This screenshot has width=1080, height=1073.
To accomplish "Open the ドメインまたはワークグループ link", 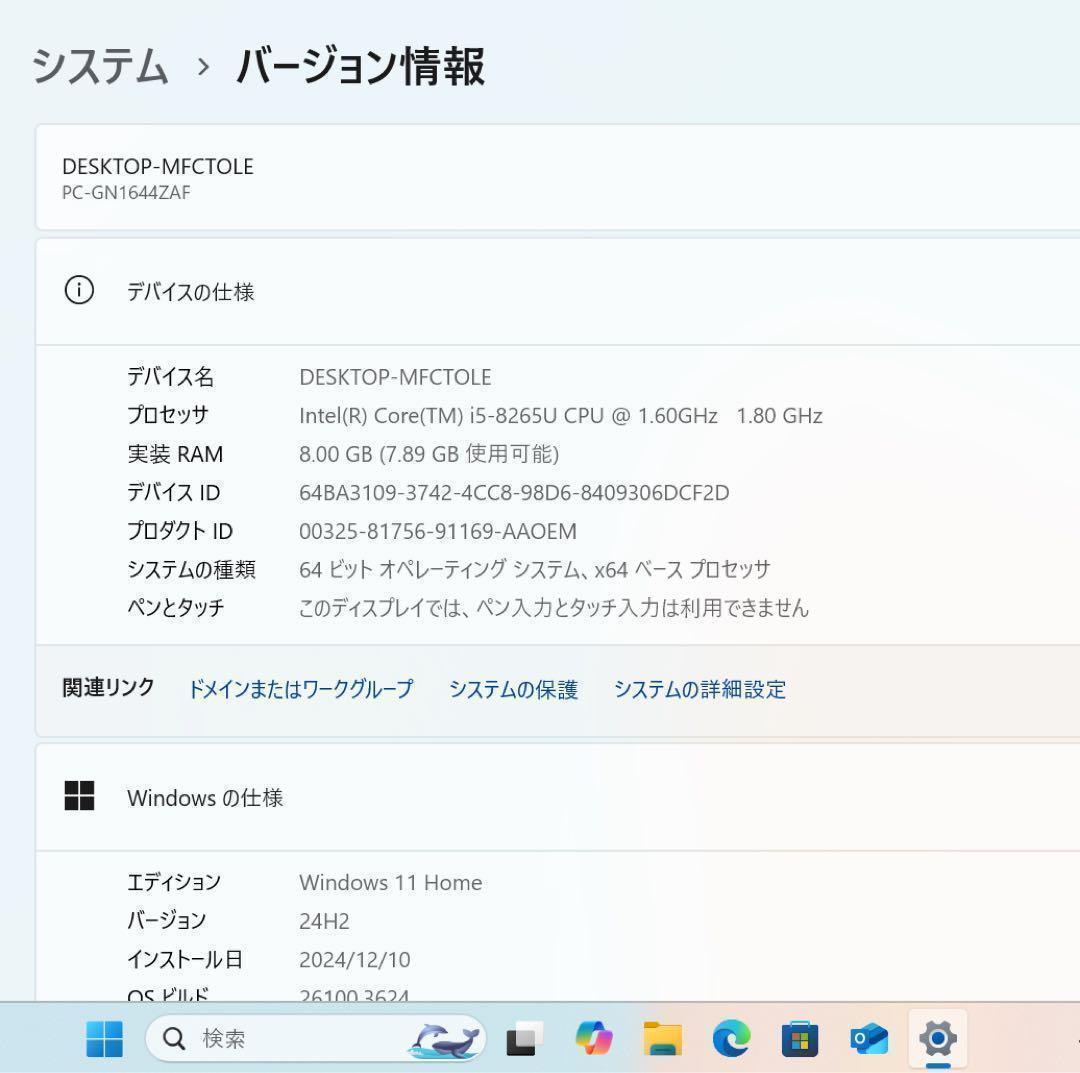I will coord(300,689).
